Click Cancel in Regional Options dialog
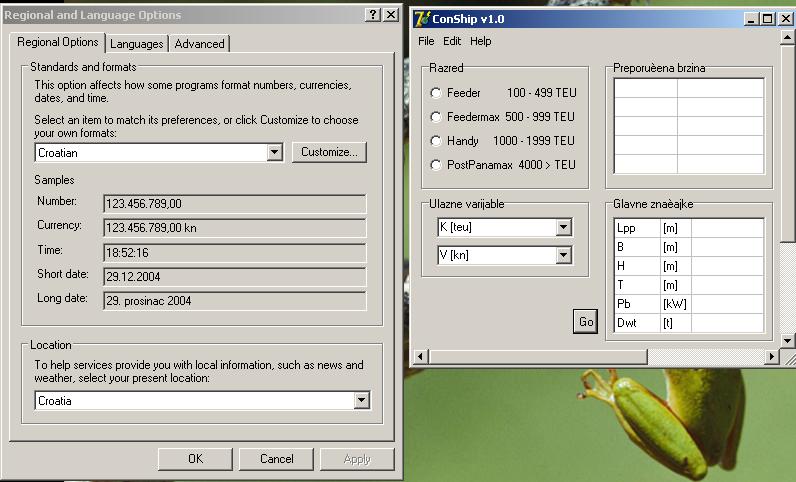 pyautogui.click(x=276, y=459)
